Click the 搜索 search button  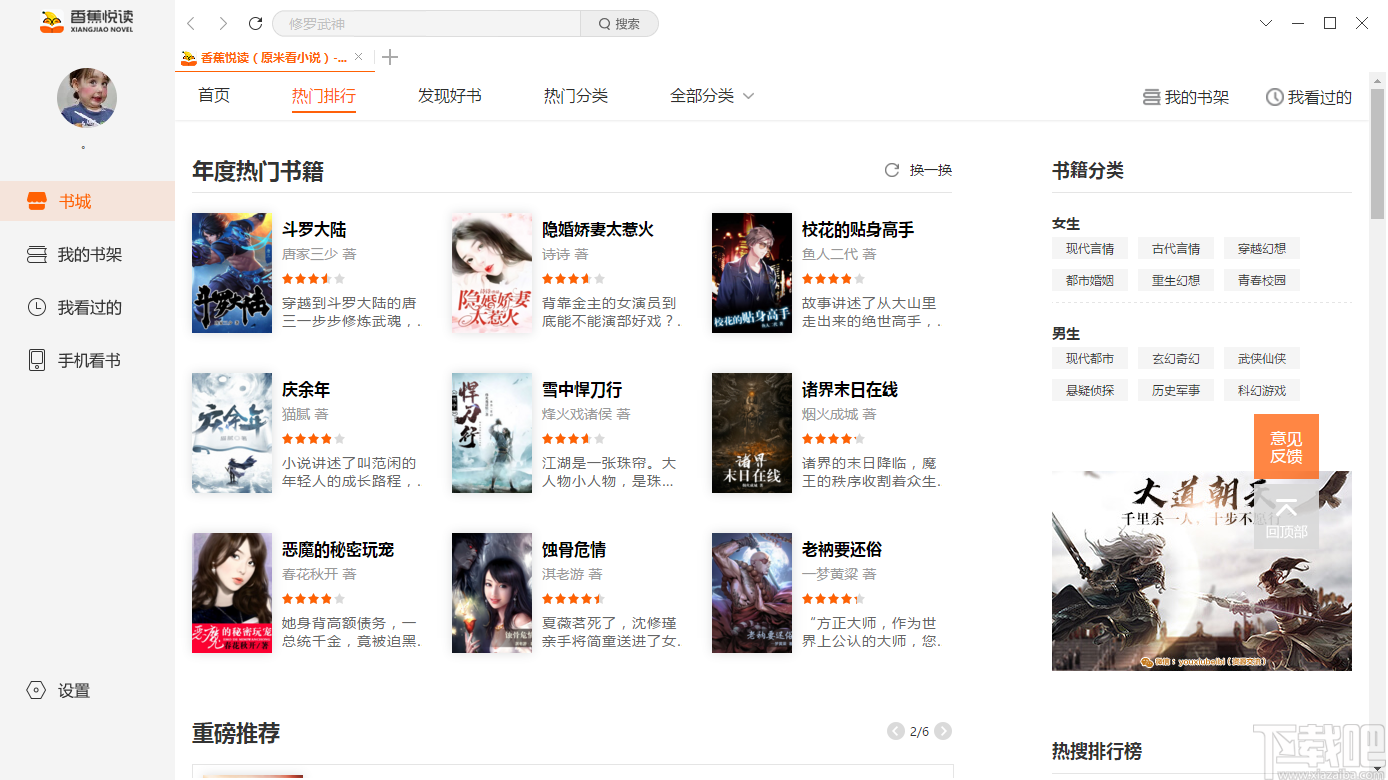(619, 23)
